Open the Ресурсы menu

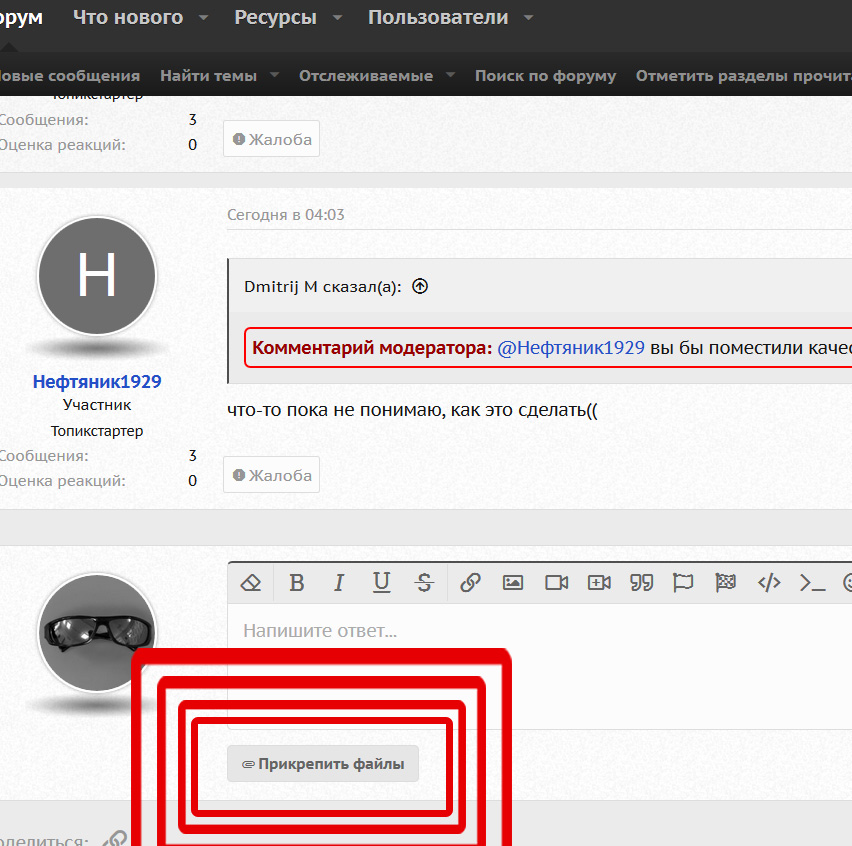point(275,17)
